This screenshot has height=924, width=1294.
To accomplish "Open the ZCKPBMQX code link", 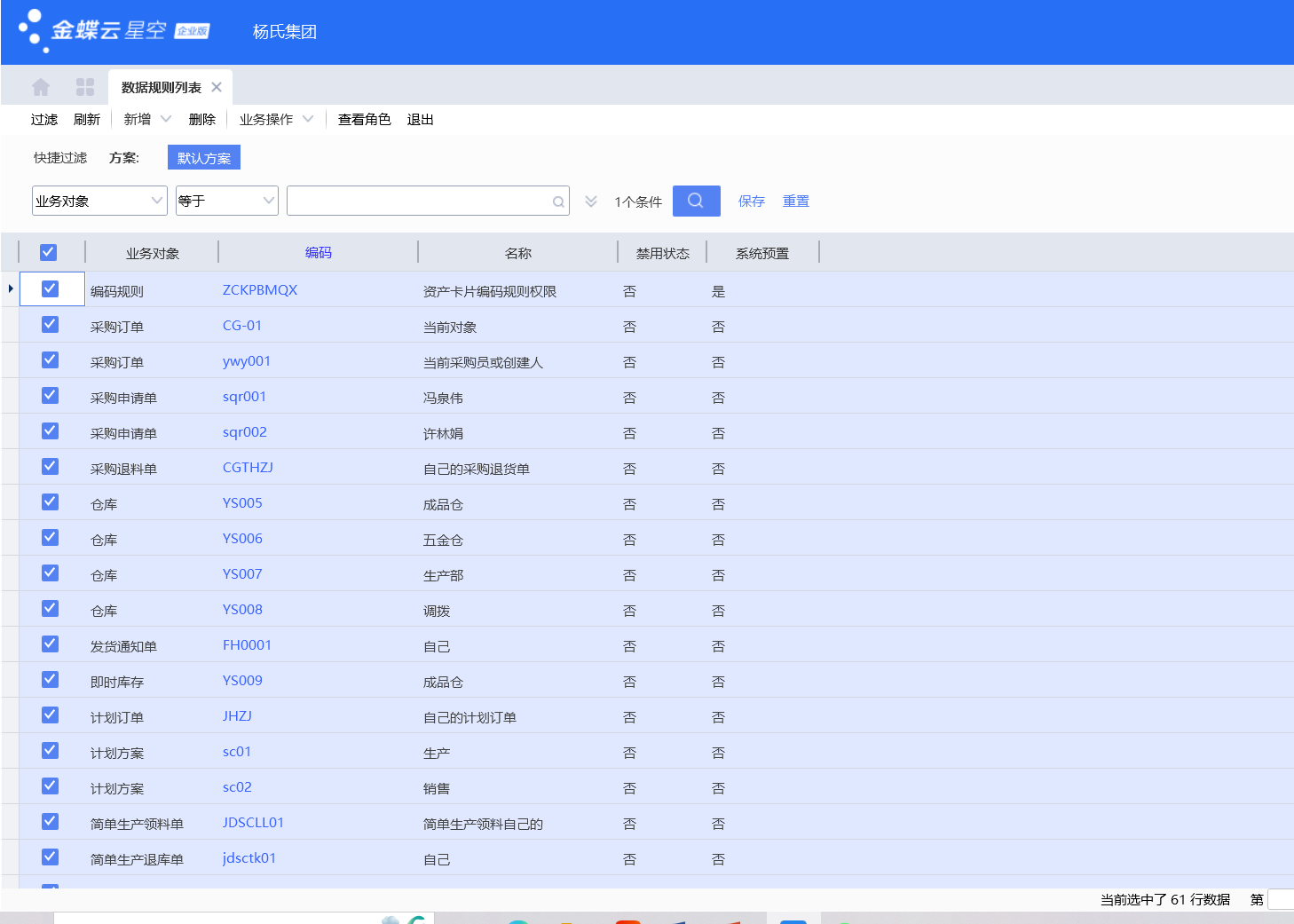I will (260, 290).
